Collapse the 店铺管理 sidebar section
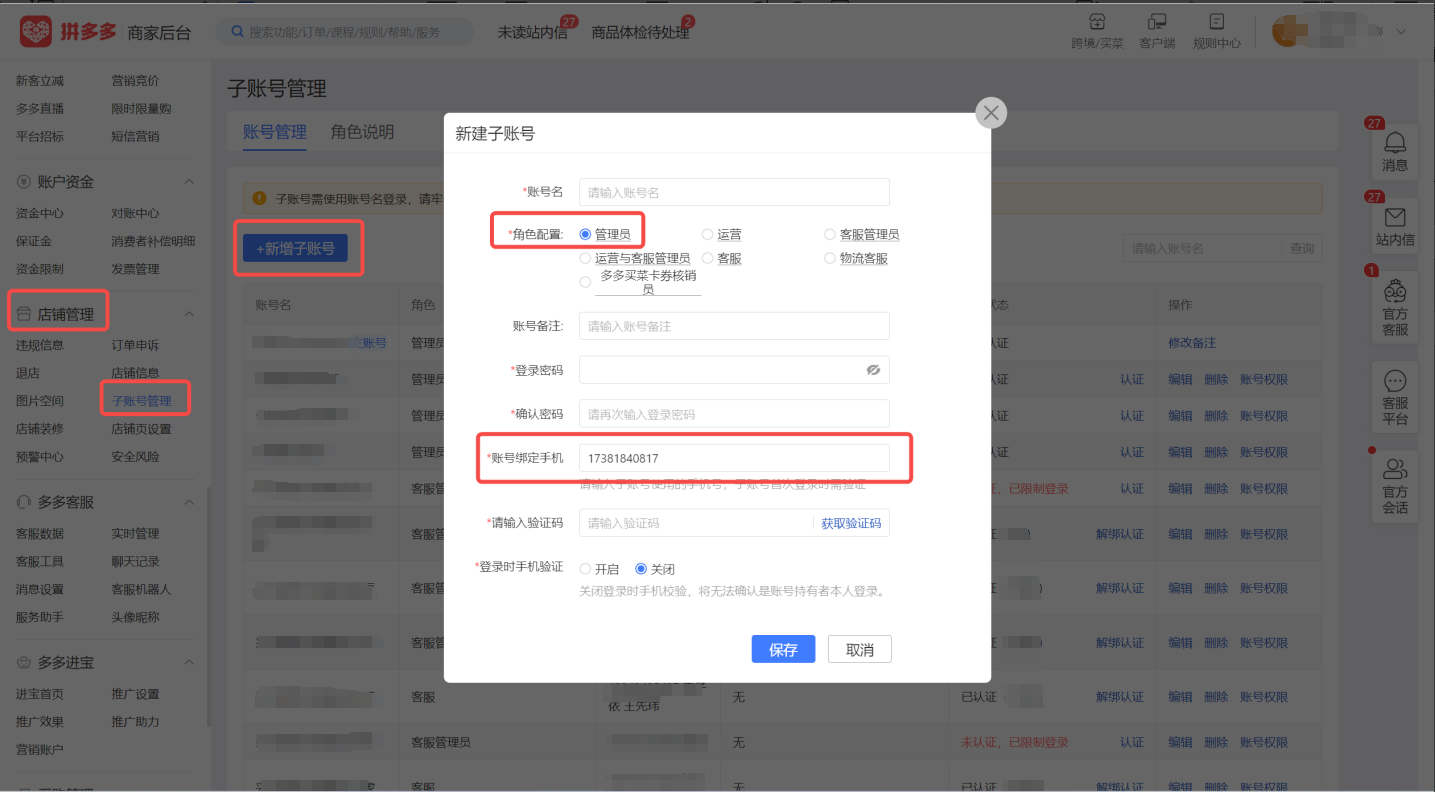The height and width of the screenshot is (792, 1435). (x=189, y=314)
